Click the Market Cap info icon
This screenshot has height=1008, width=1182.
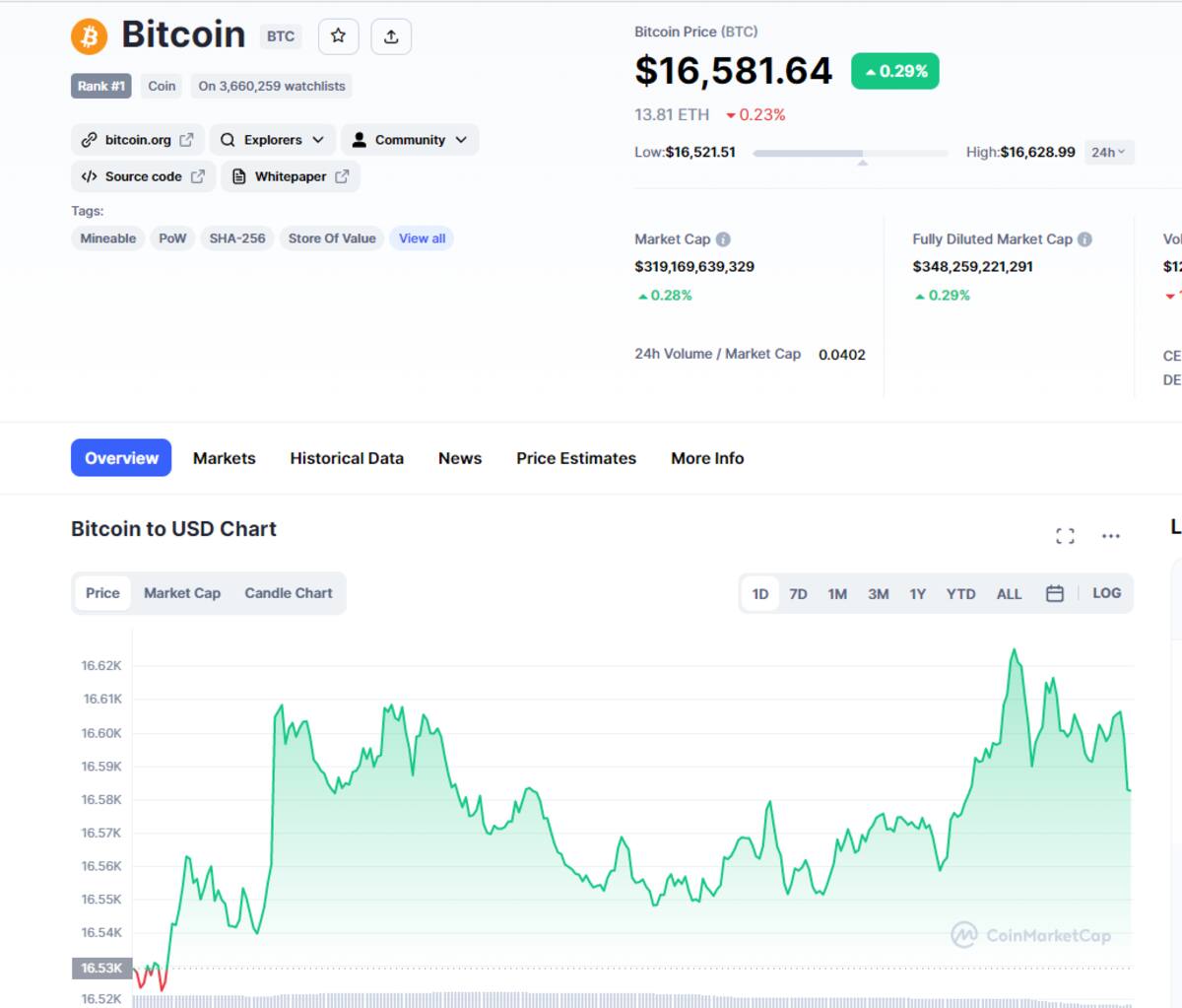723,239
